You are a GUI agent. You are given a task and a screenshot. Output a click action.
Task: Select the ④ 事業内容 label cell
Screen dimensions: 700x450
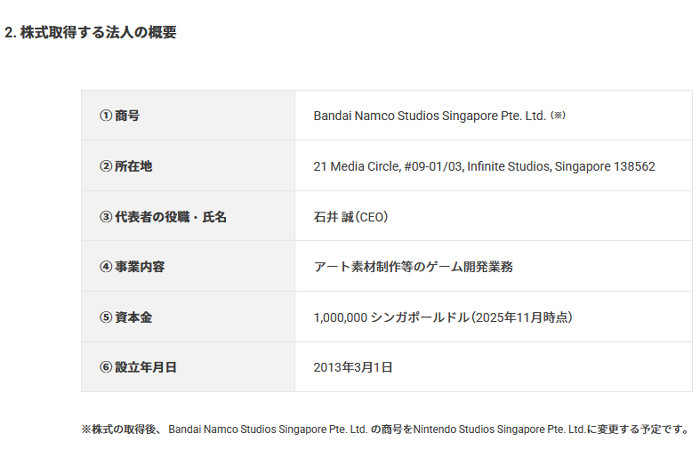click(x=133, y=266)
